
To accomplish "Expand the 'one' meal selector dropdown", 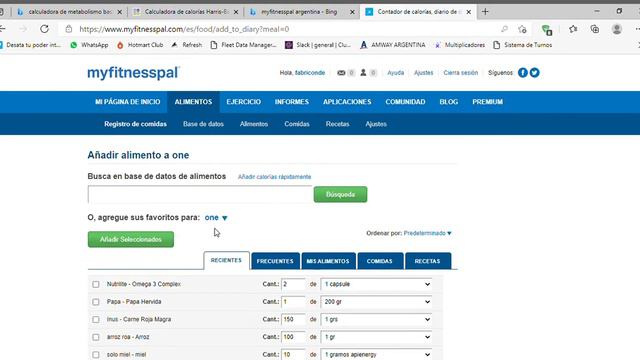I will pos(216,218).
